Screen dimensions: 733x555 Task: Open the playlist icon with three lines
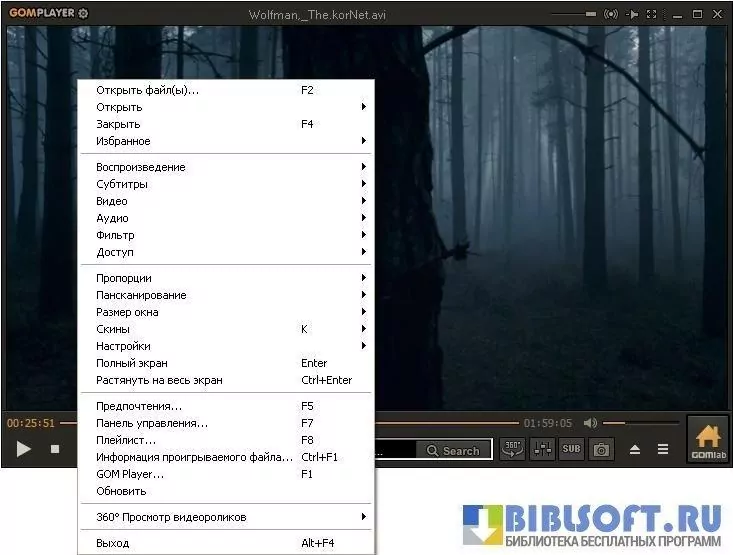coord(661,450)
